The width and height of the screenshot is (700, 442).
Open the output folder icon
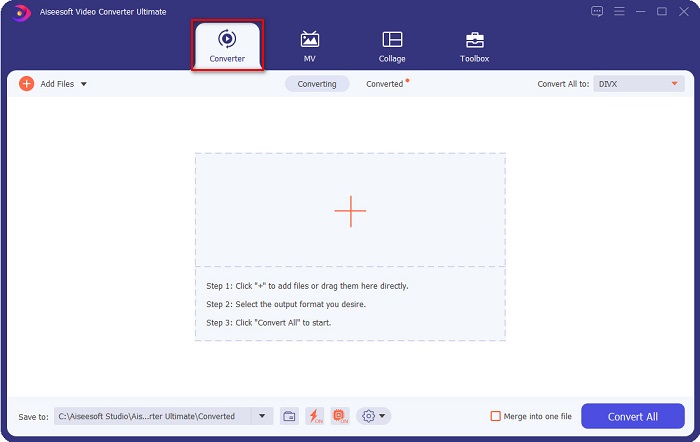pos(289,416)
